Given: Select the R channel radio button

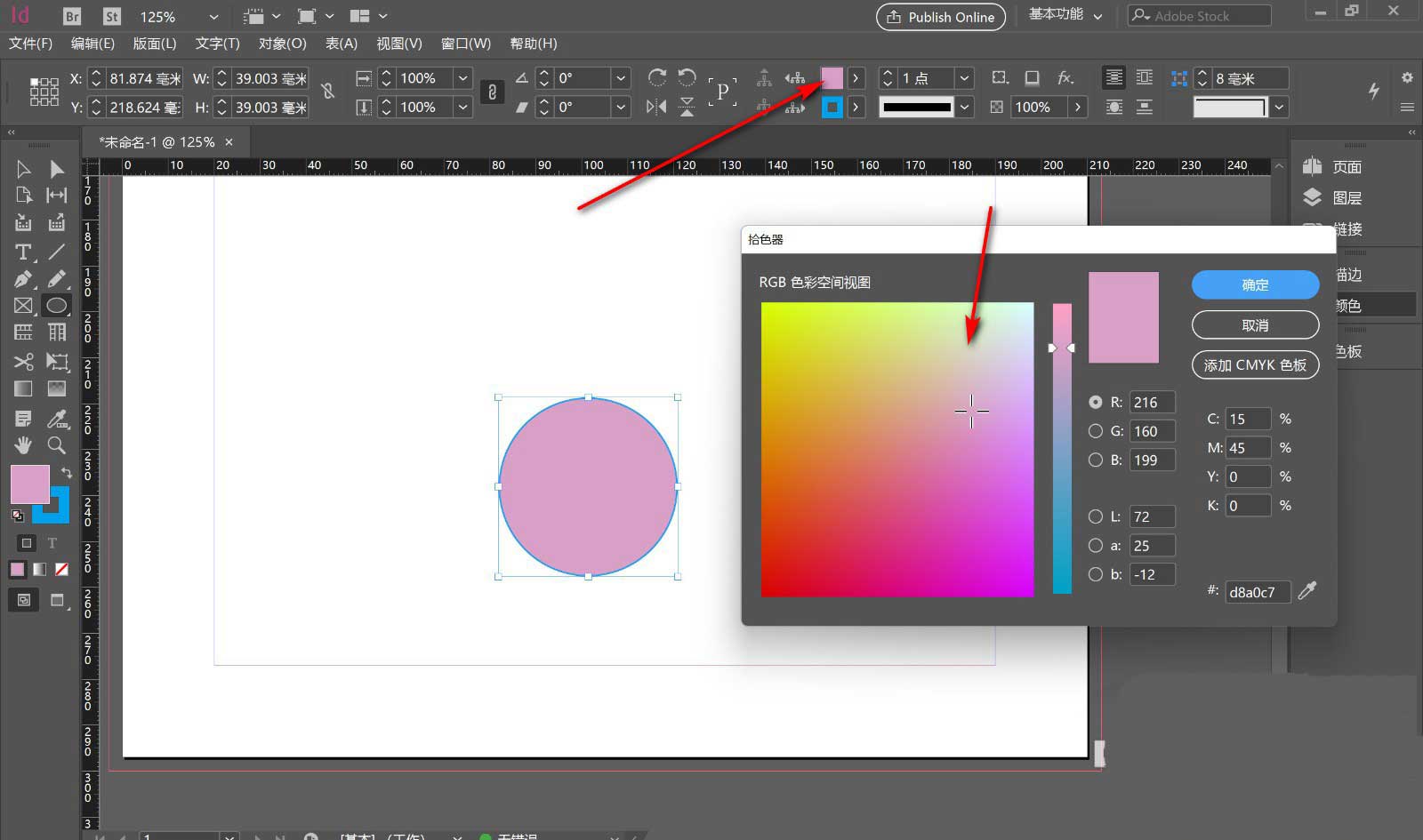Looking at the screenshot, I should [1096, 402].
